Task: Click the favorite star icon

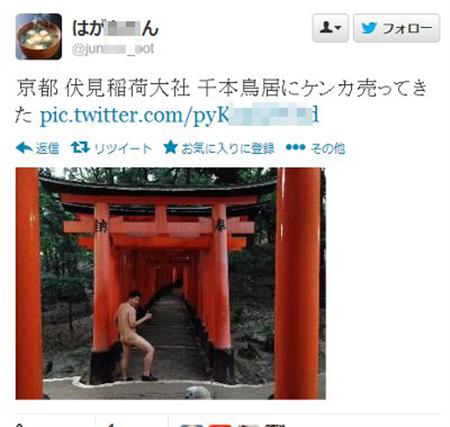Action: 171,147
